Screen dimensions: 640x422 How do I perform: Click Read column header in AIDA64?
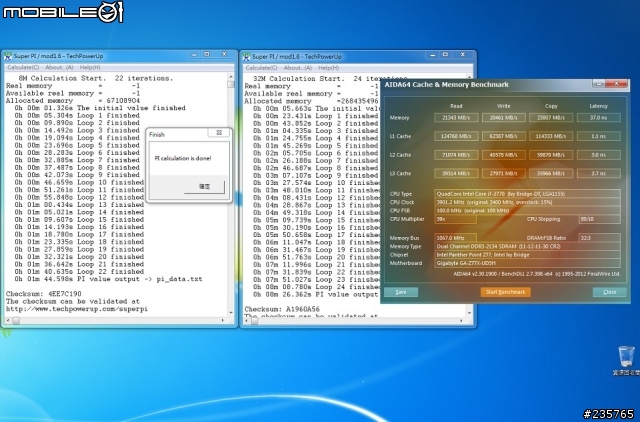(456, 106)
